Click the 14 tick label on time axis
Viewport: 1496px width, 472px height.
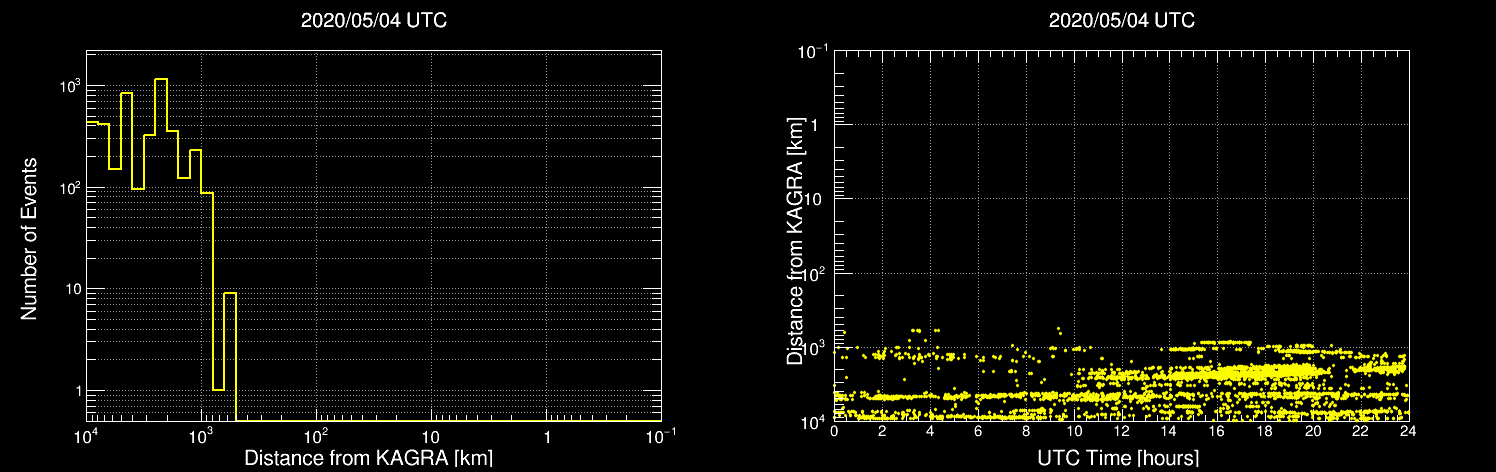(x=1169, y=432)
